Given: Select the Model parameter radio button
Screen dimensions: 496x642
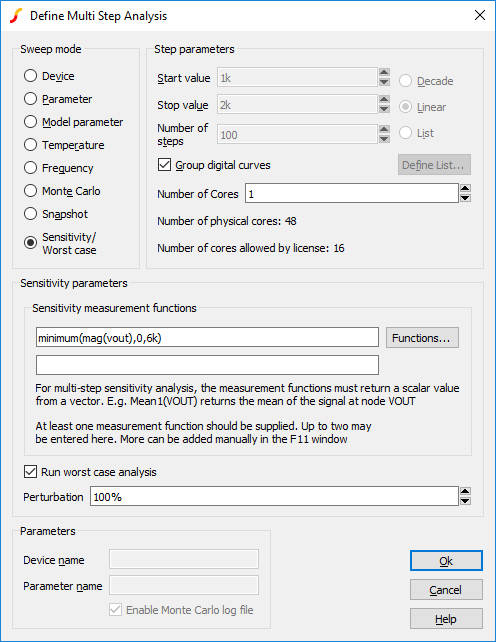Looking at the screenshot, I should pos(74,122).
